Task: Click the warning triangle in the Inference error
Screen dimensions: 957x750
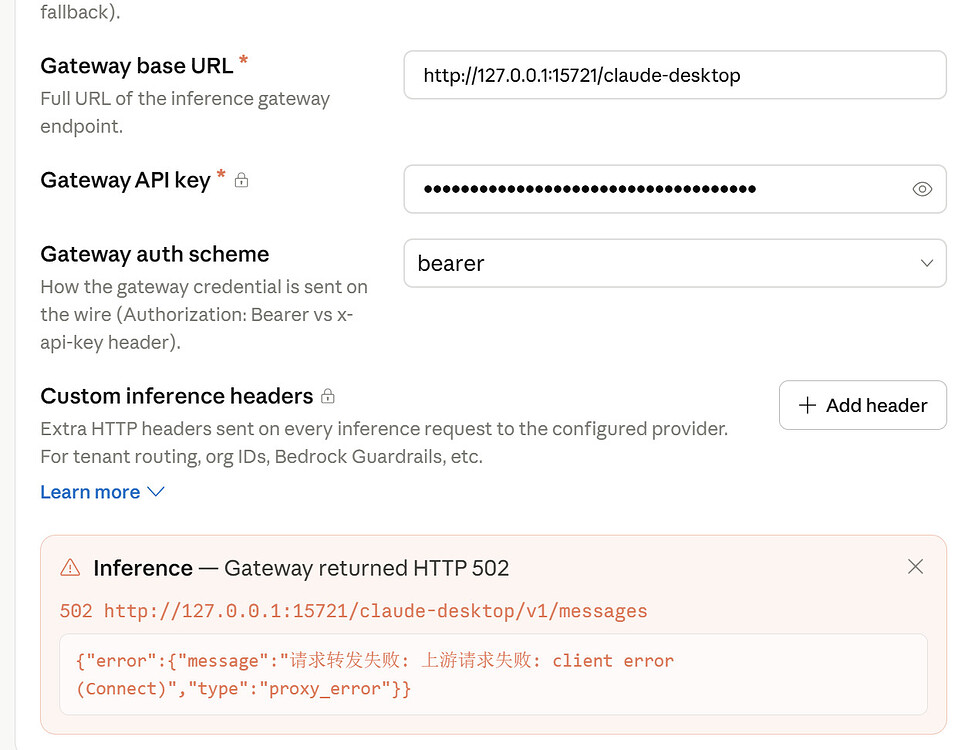Action: tap(70, 568)
